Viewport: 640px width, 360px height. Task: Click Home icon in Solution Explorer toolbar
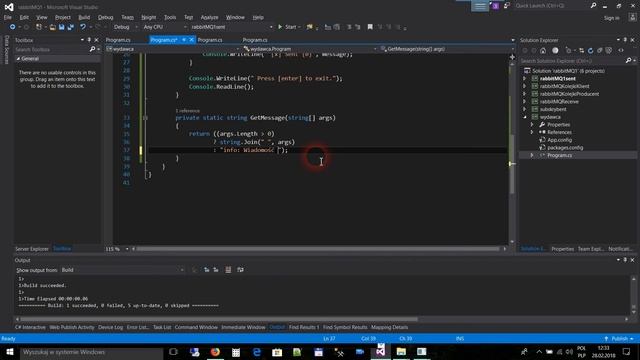point(543,51)
